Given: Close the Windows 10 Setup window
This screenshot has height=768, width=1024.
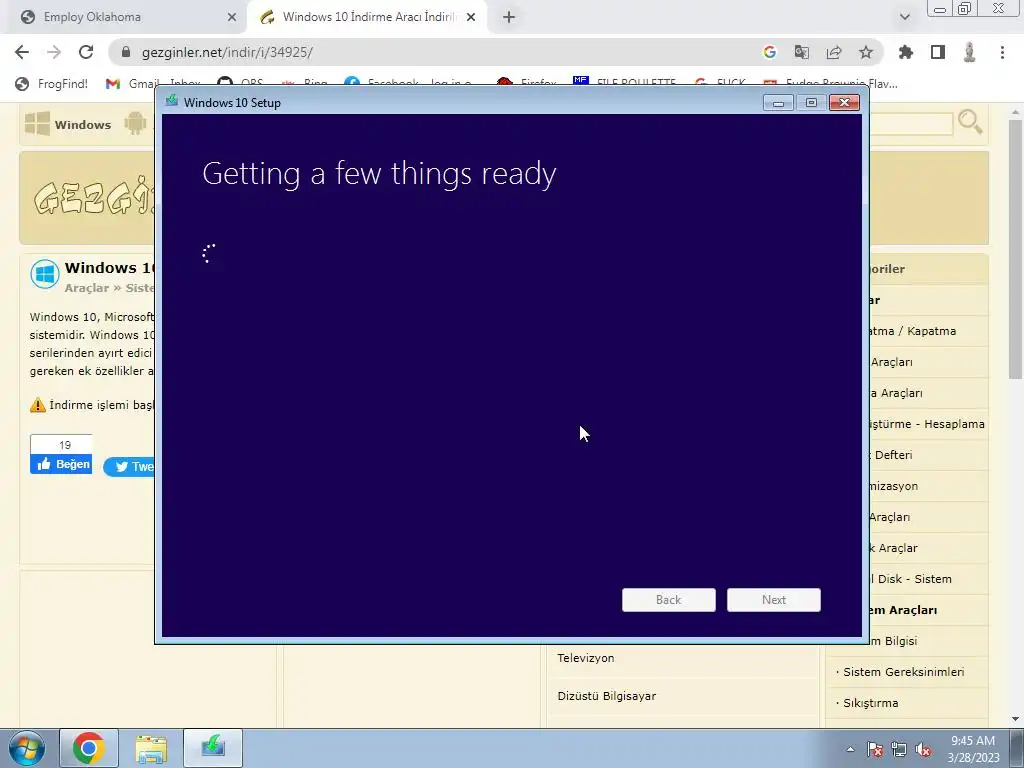Looking at the screenshot, I should [x=844, y=103].
